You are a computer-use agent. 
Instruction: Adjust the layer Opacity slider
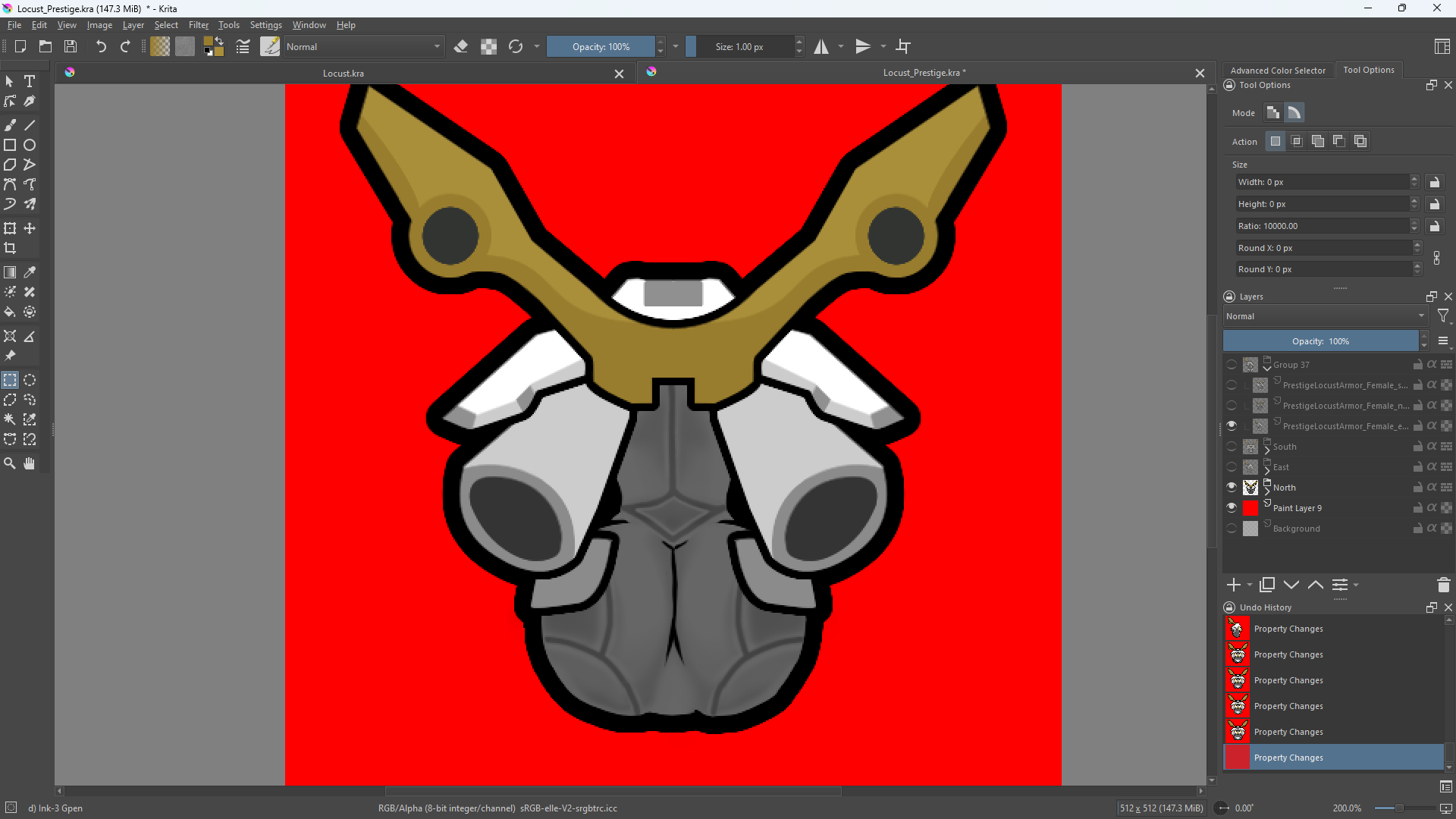tap(1320, 341)
